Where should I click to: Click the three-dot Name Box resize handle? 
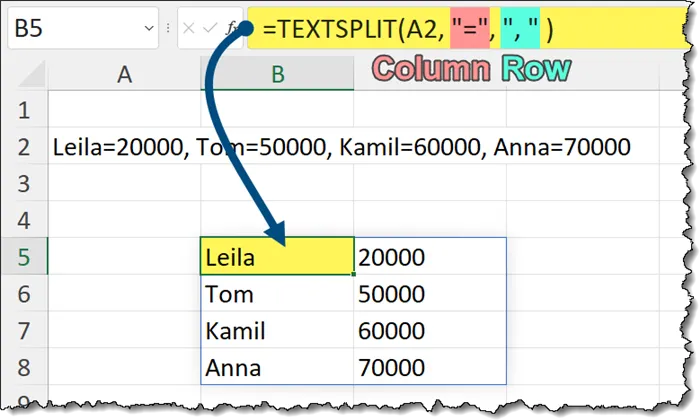point(167,30)
